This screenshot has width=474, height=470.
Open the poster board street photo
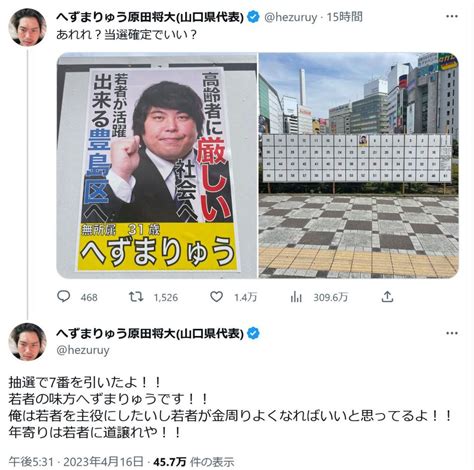(359, 165)
